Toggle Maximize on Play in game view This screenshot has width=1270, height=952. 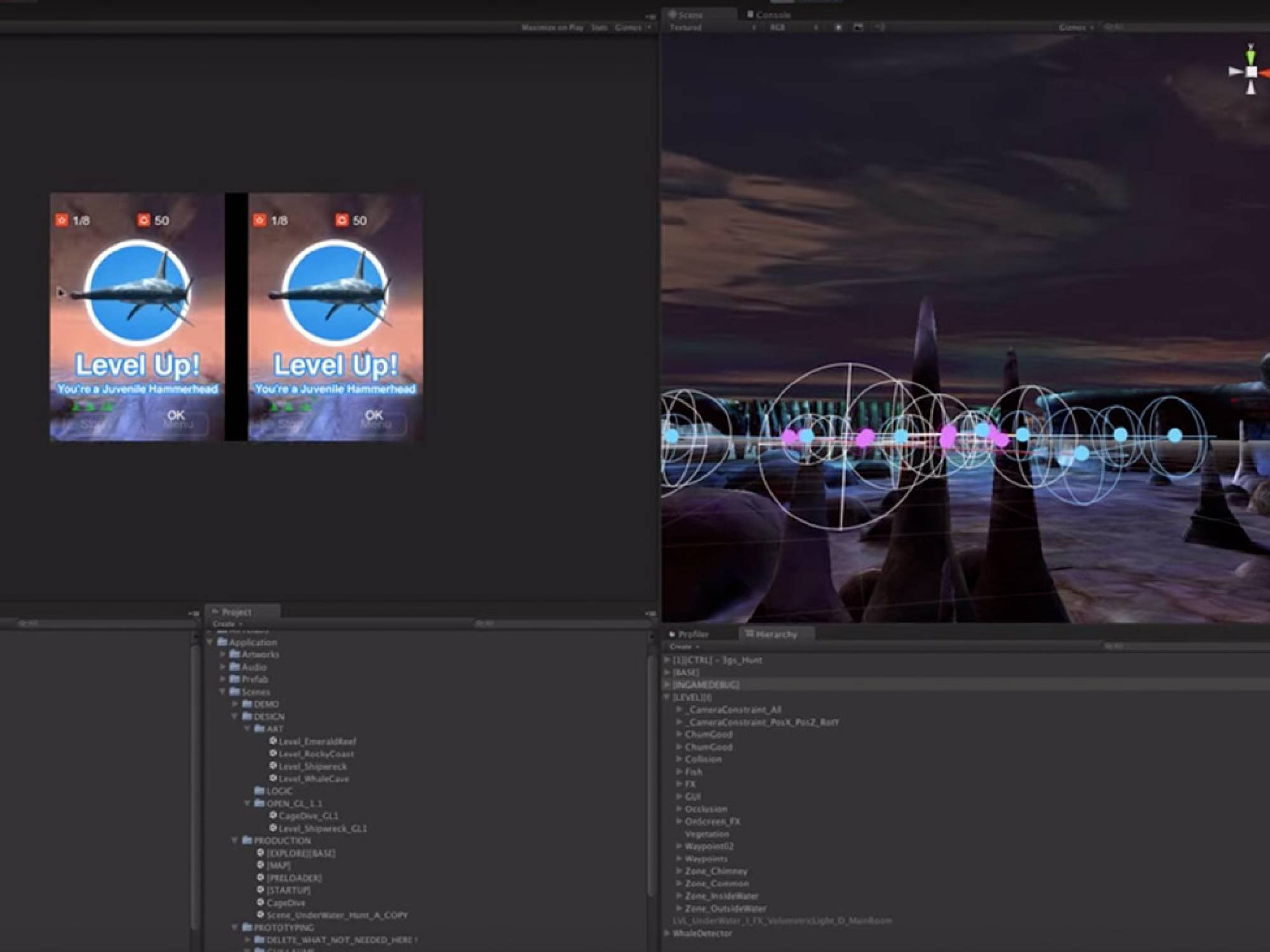(x=552, y=27)
